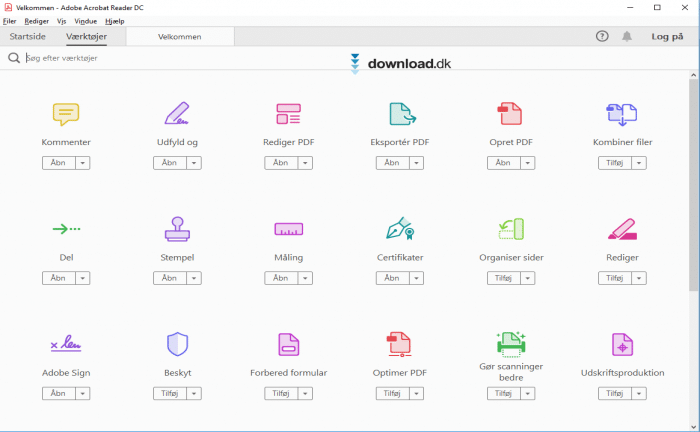Click Tilføj under the Rediger highlighter tool

coord(615,278)
